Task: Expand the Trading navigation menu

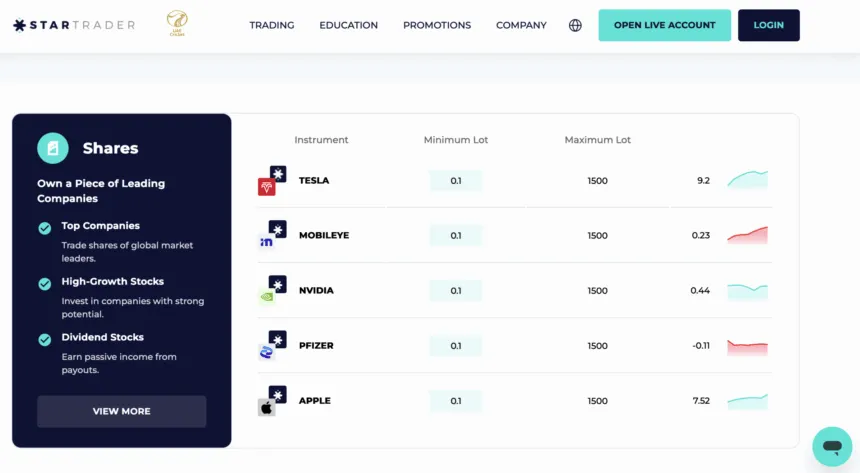Action: (x=272, y=25)
